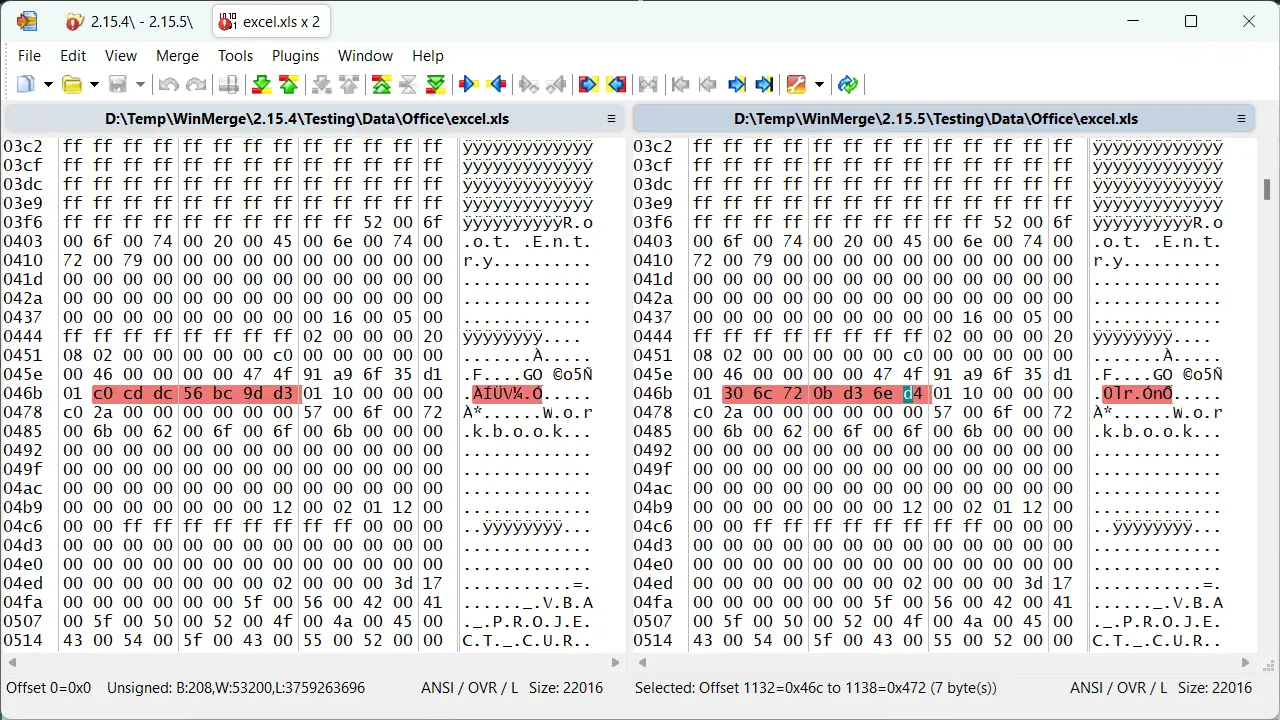The image size is (1280, 720).
Task: Click left pane horizontal scroll left arrow
Action: (x=13, y=662)
